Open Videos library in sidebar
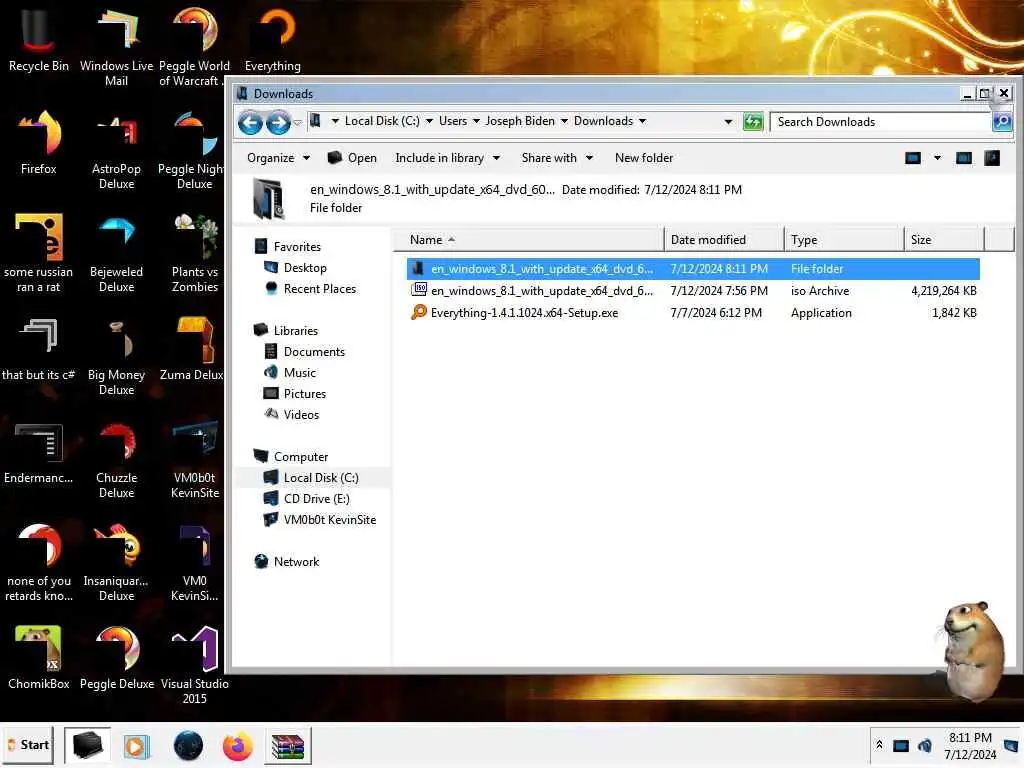 [x=292, y=415]
